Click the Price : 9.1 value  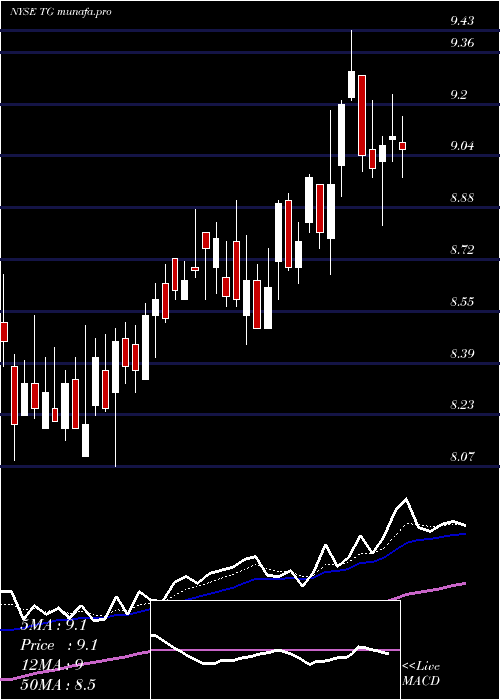[59, 645]
